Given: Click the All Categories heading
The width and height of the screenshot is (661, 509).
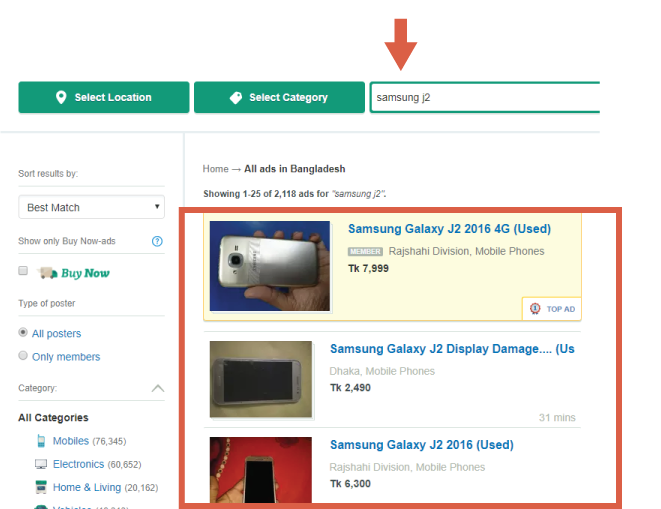Looking at the screenshot, I should [53, 417].
